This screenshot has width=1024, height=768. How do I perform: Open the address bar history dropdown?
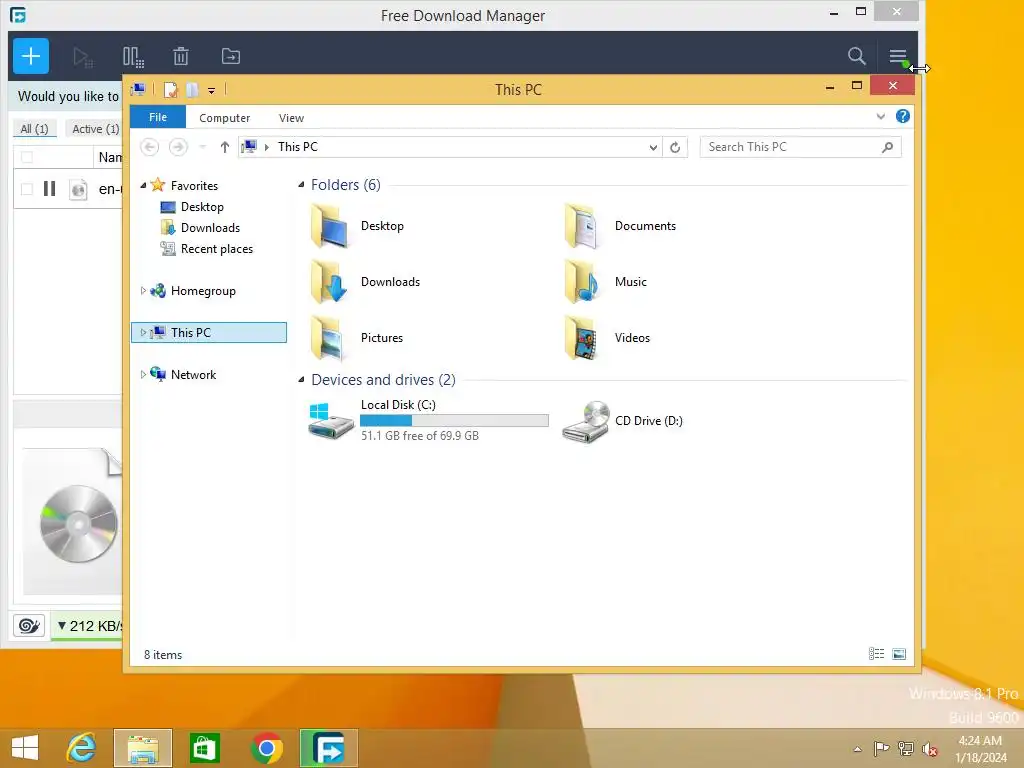click(x=653, y=148)
